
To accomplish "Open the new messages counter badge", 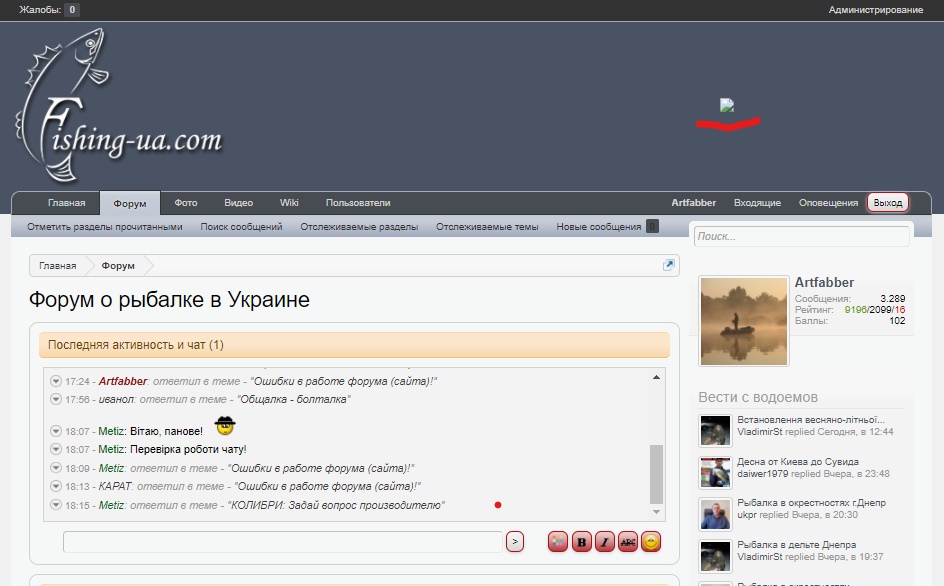I will (x=652, y=227).
